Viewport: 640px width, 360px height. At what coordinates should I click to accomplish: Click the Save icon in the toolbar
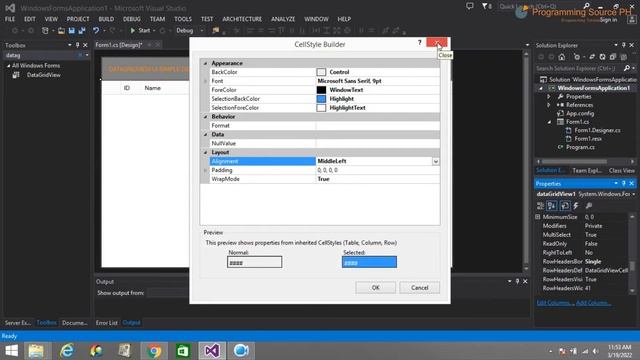71,30
